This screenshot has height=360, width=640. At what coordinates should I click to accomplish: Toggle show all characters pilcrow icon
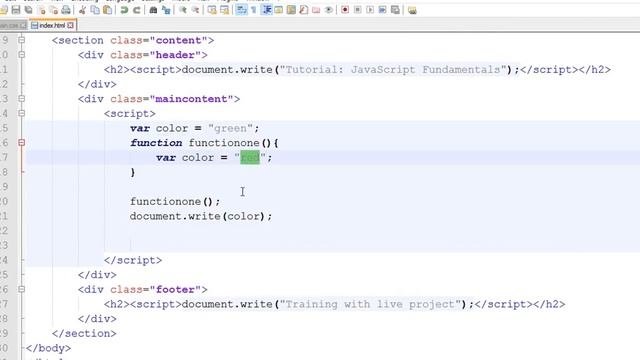[x=253, y=10]
